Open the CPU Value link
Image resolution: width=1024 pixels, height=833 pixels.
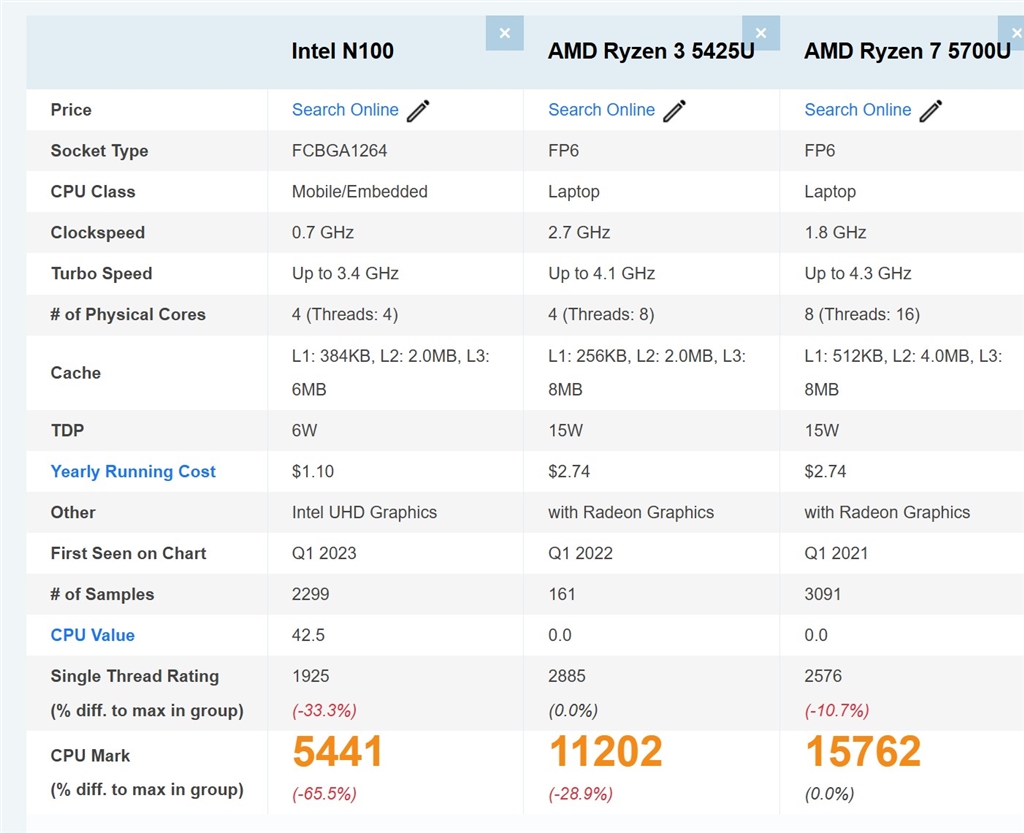(93, 635)
